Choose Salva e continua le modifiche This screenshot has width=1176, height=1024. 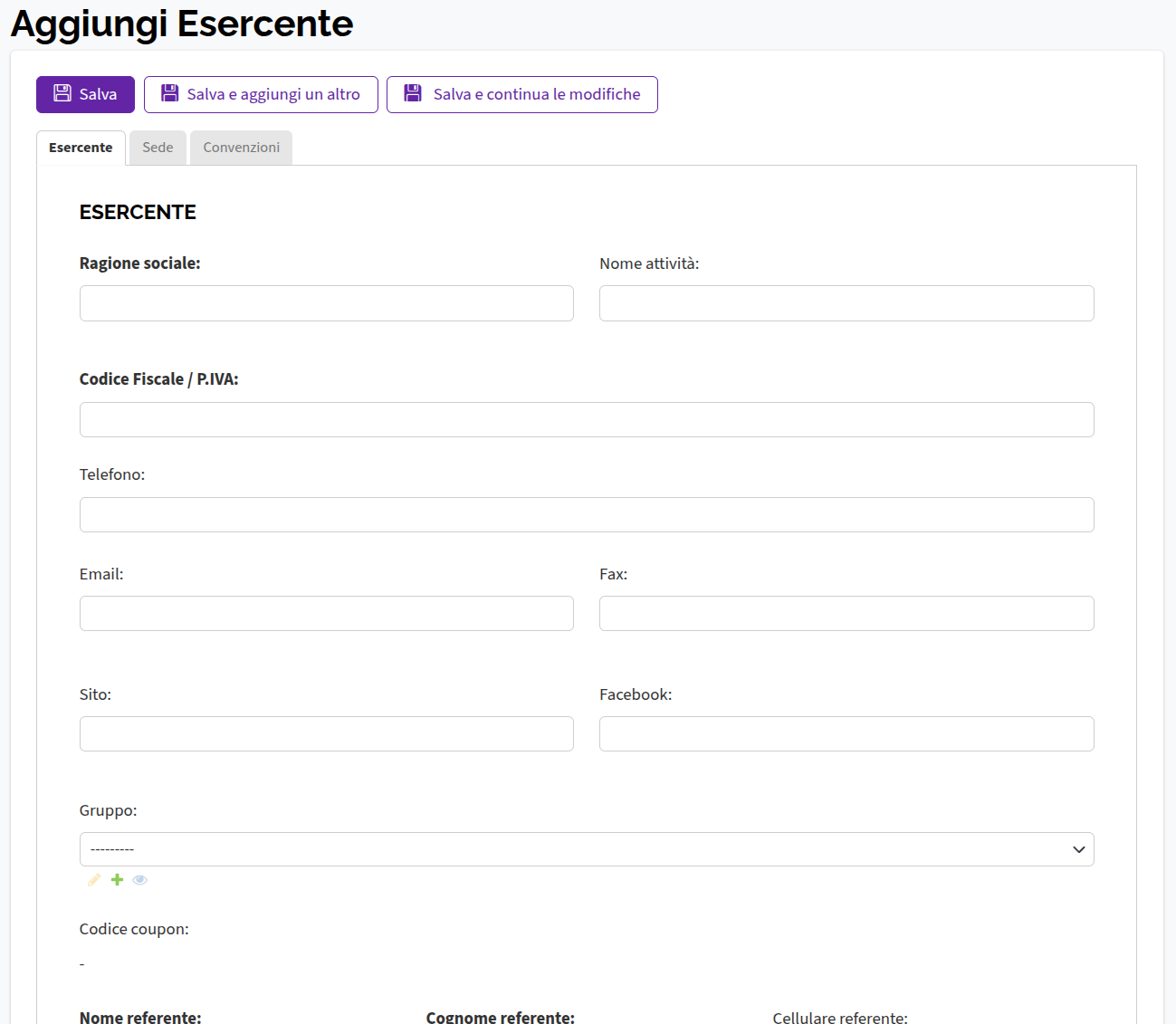click(x=522, y=94)
